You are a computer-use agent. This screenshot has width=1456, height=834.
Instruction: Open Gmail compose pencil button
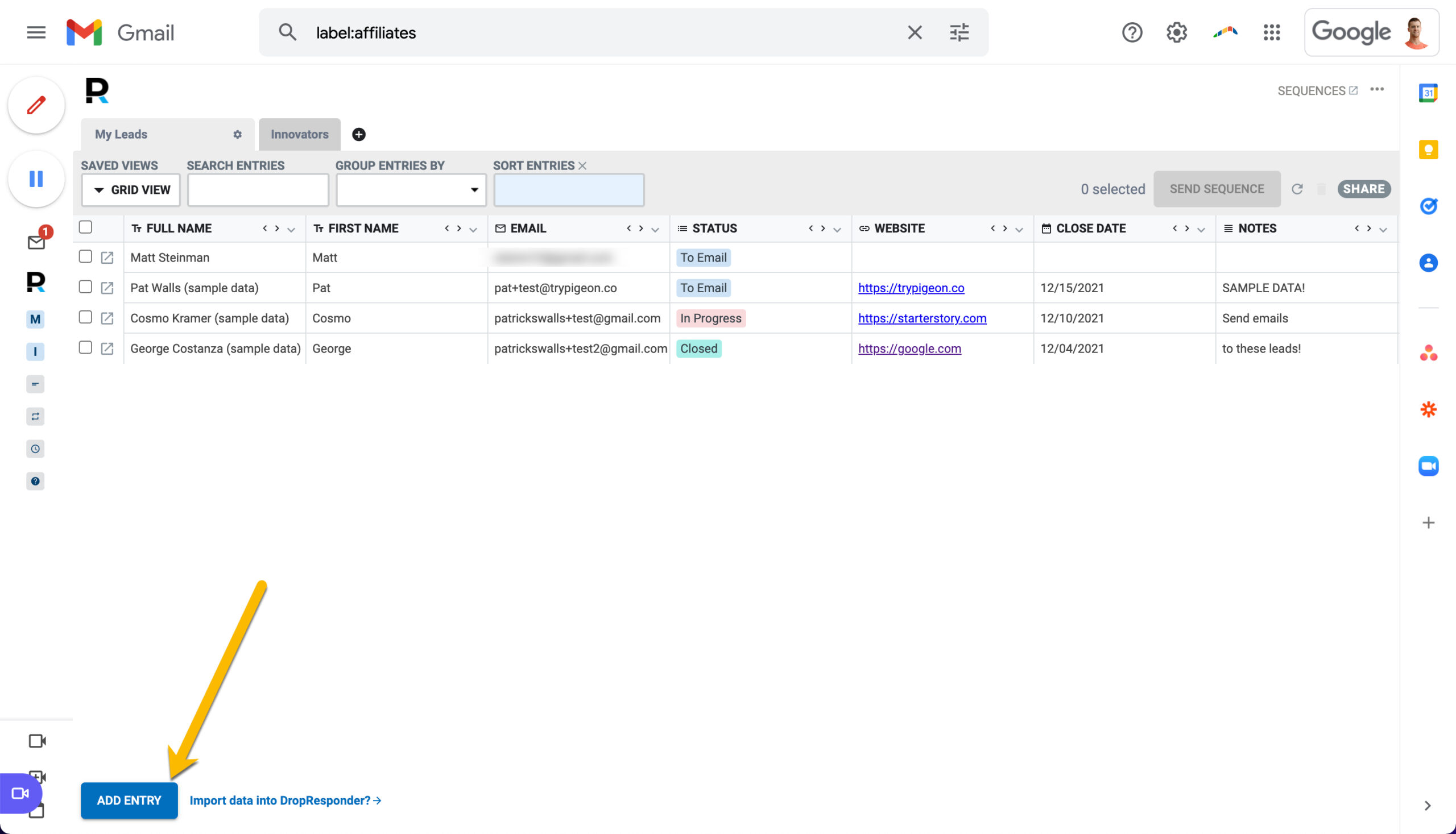(36, 105)
